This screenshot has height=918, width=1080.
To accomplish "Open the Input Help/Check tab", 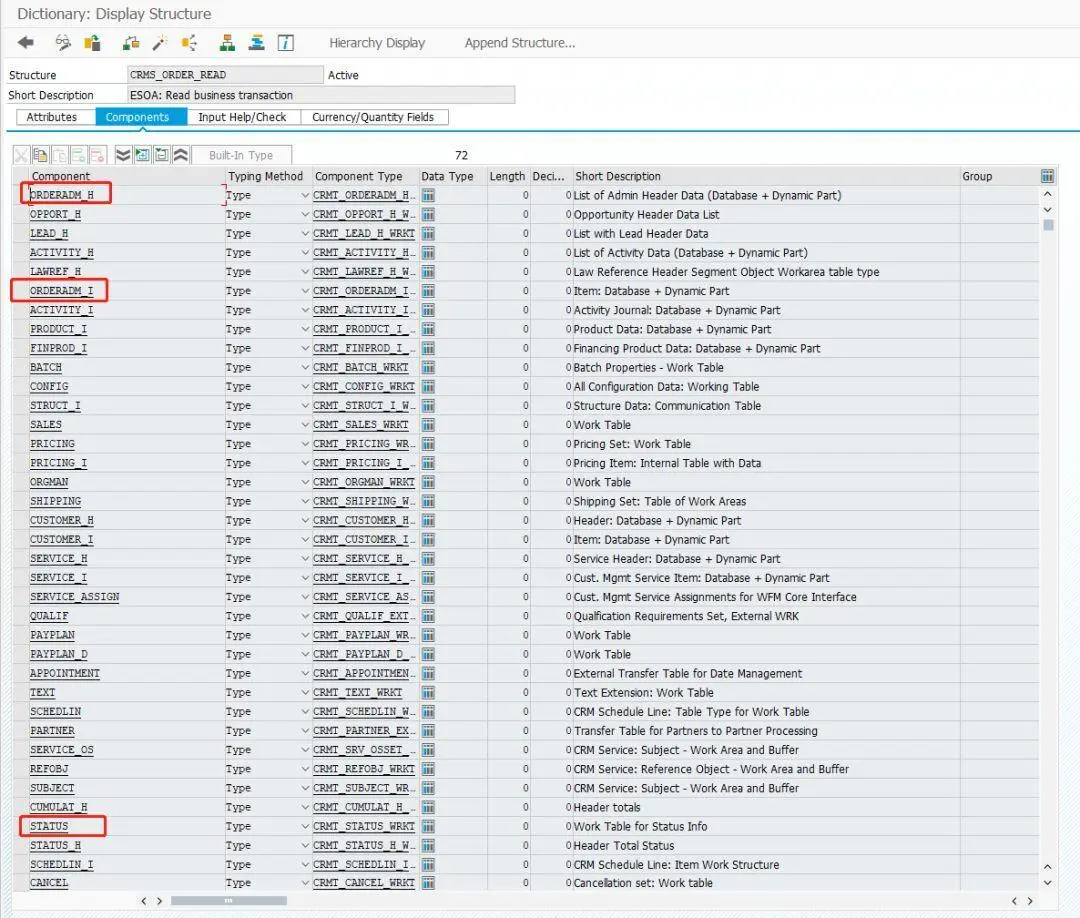I will pos(242,117).
